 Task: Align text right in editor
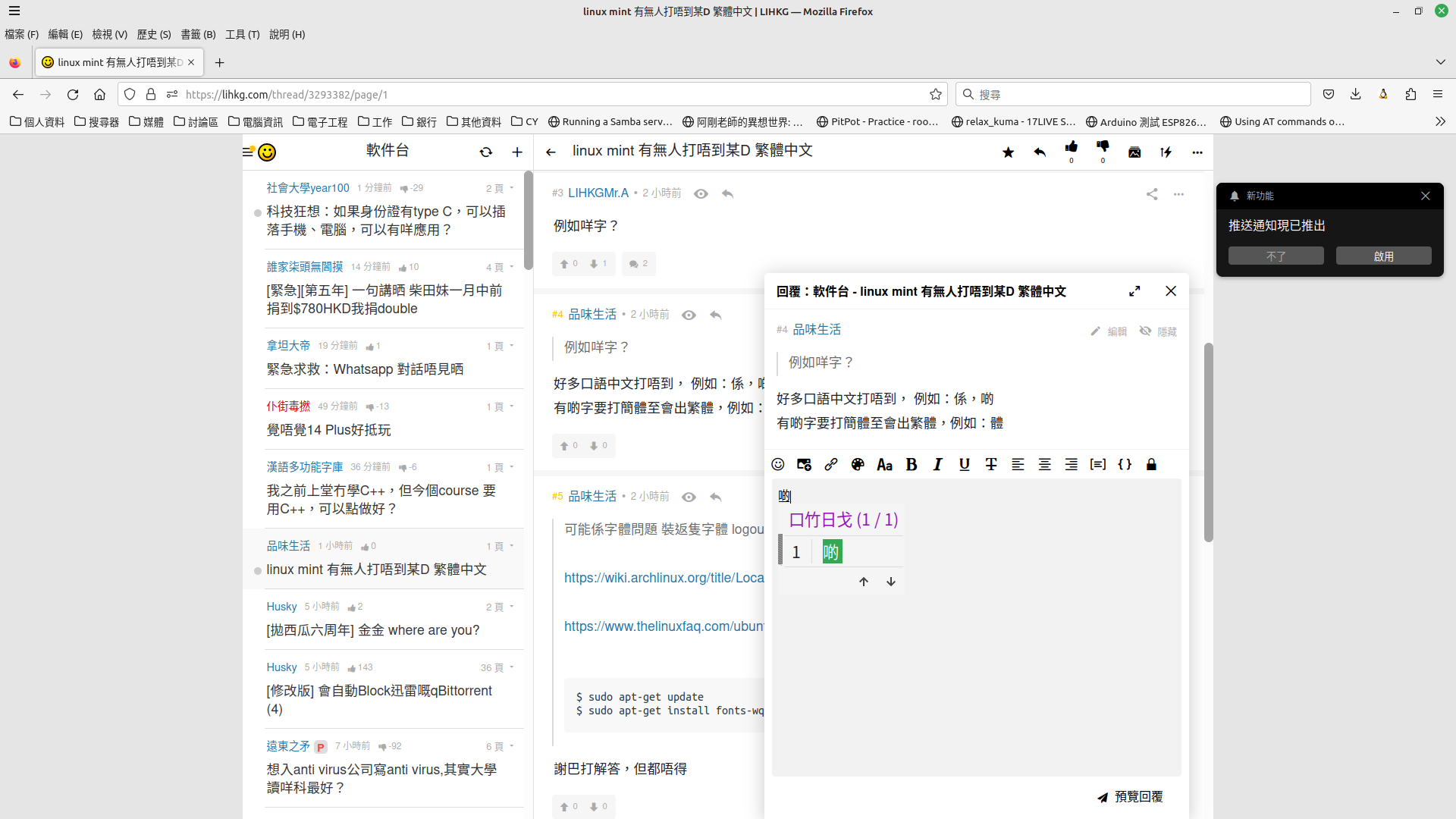tap(1071, 464)
